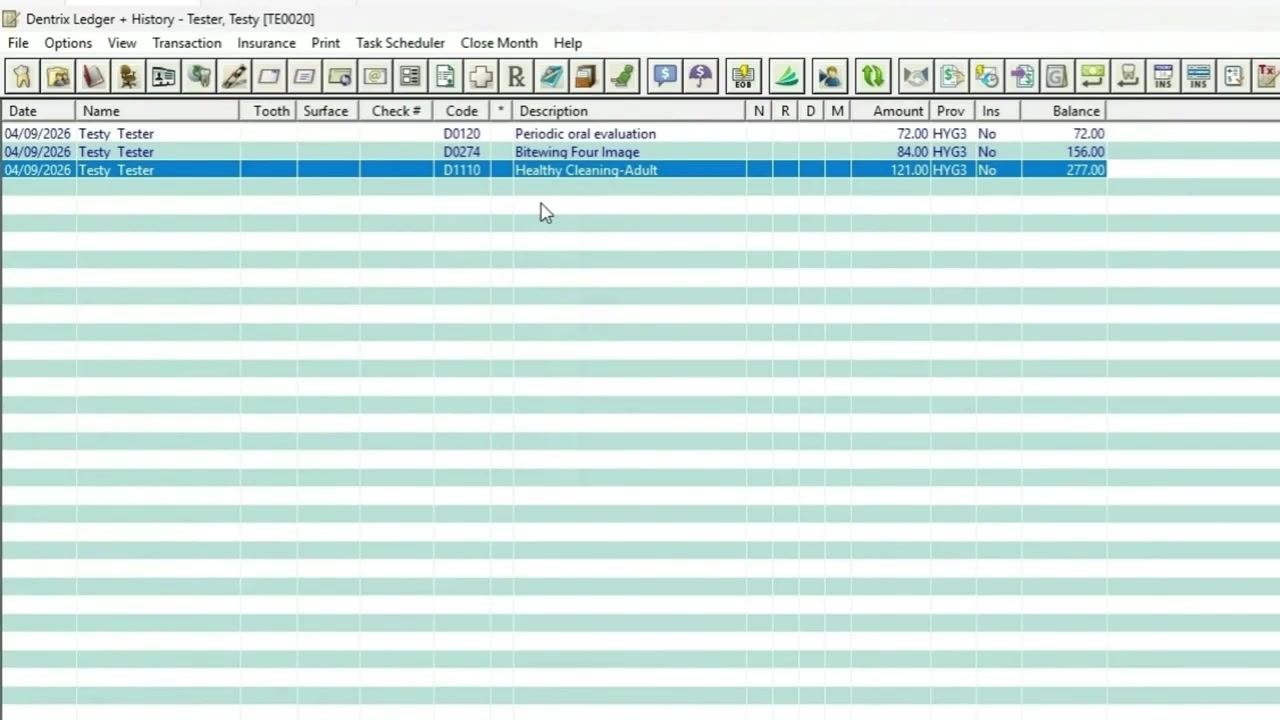Open the Rx prescriptions icon

coord(516,76)
